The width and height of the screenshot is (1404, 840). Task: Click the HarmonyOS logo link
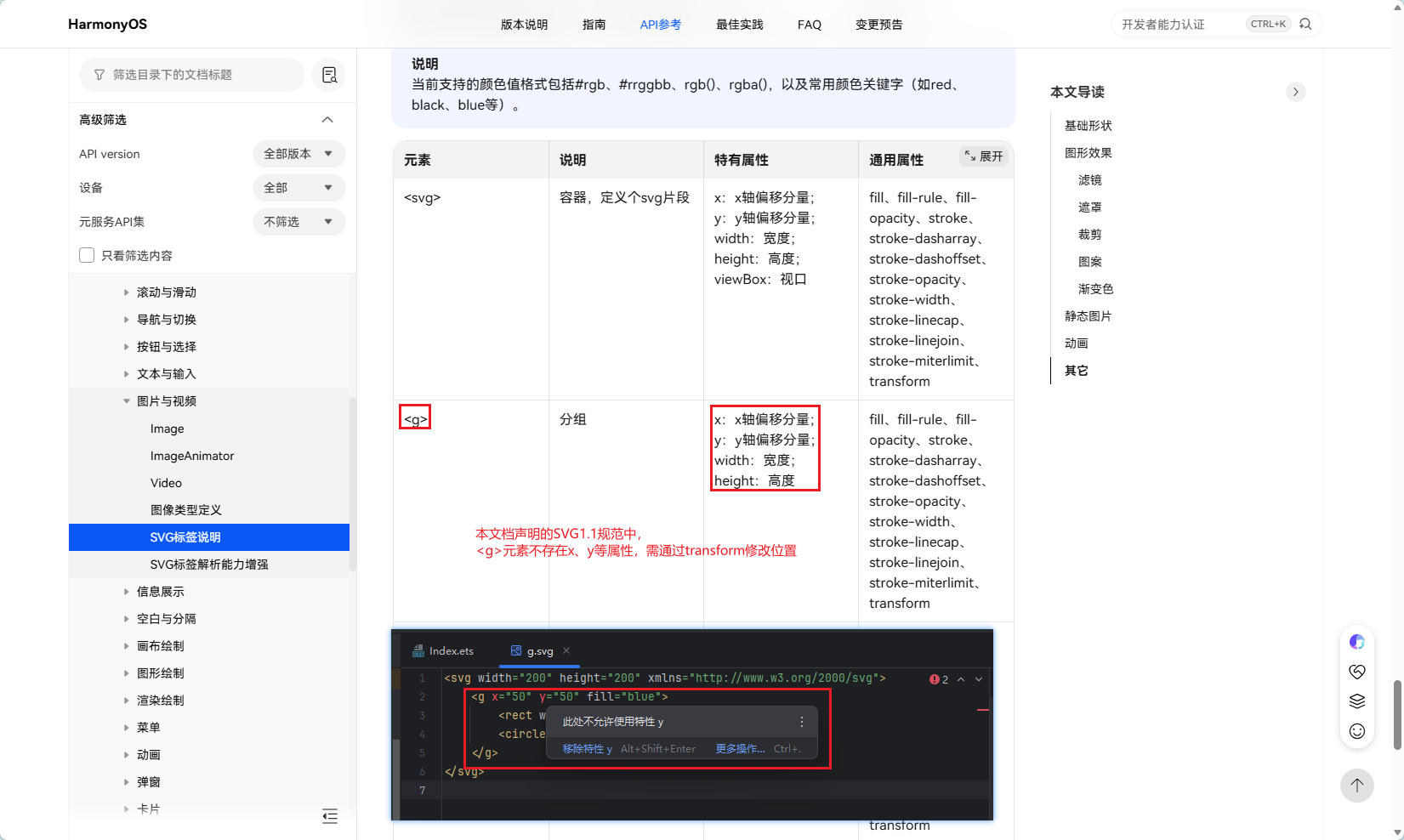click(x=107, y=24)
